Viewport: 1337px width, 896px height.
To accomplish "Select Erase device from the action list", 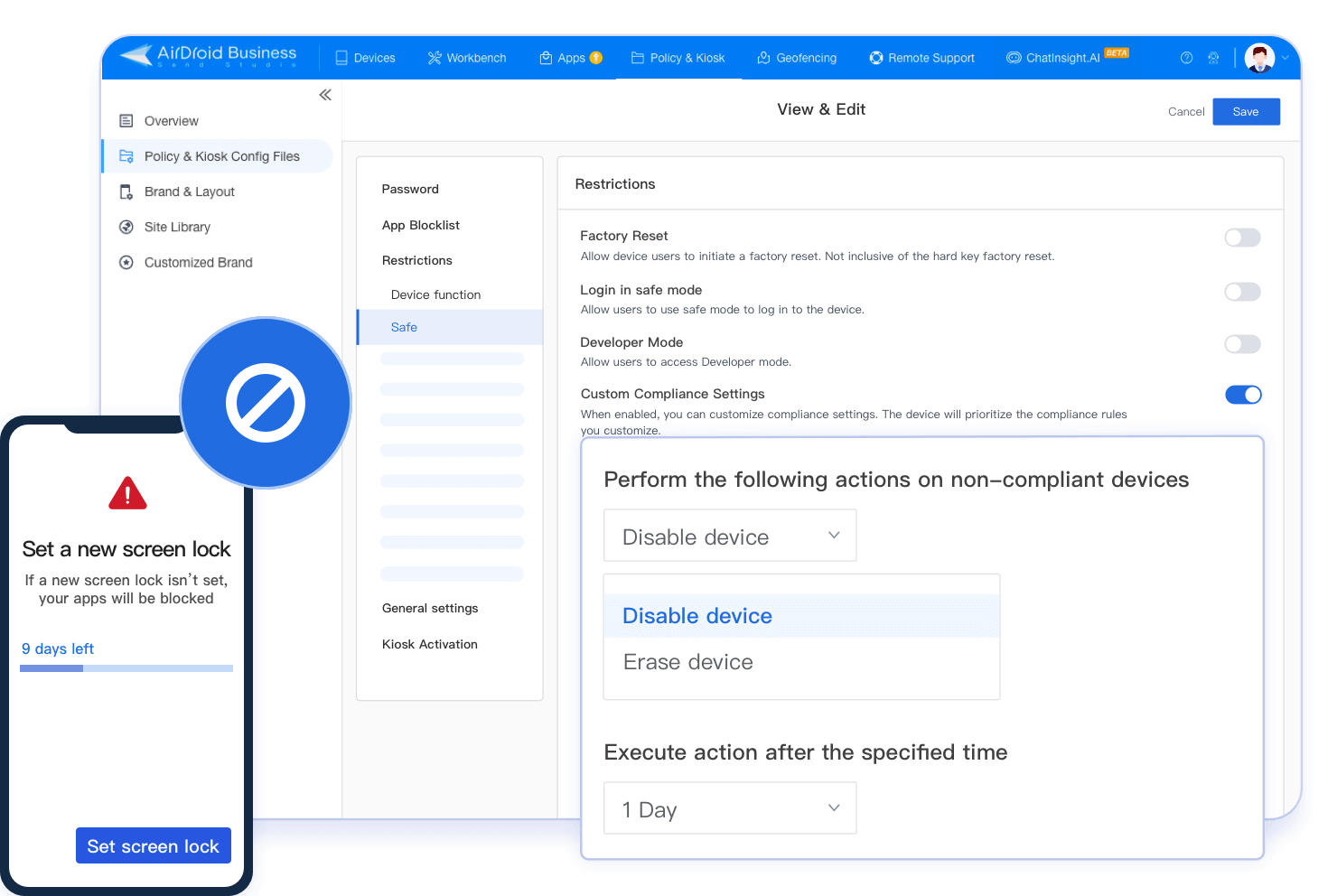I will click(x=687, y=661).
